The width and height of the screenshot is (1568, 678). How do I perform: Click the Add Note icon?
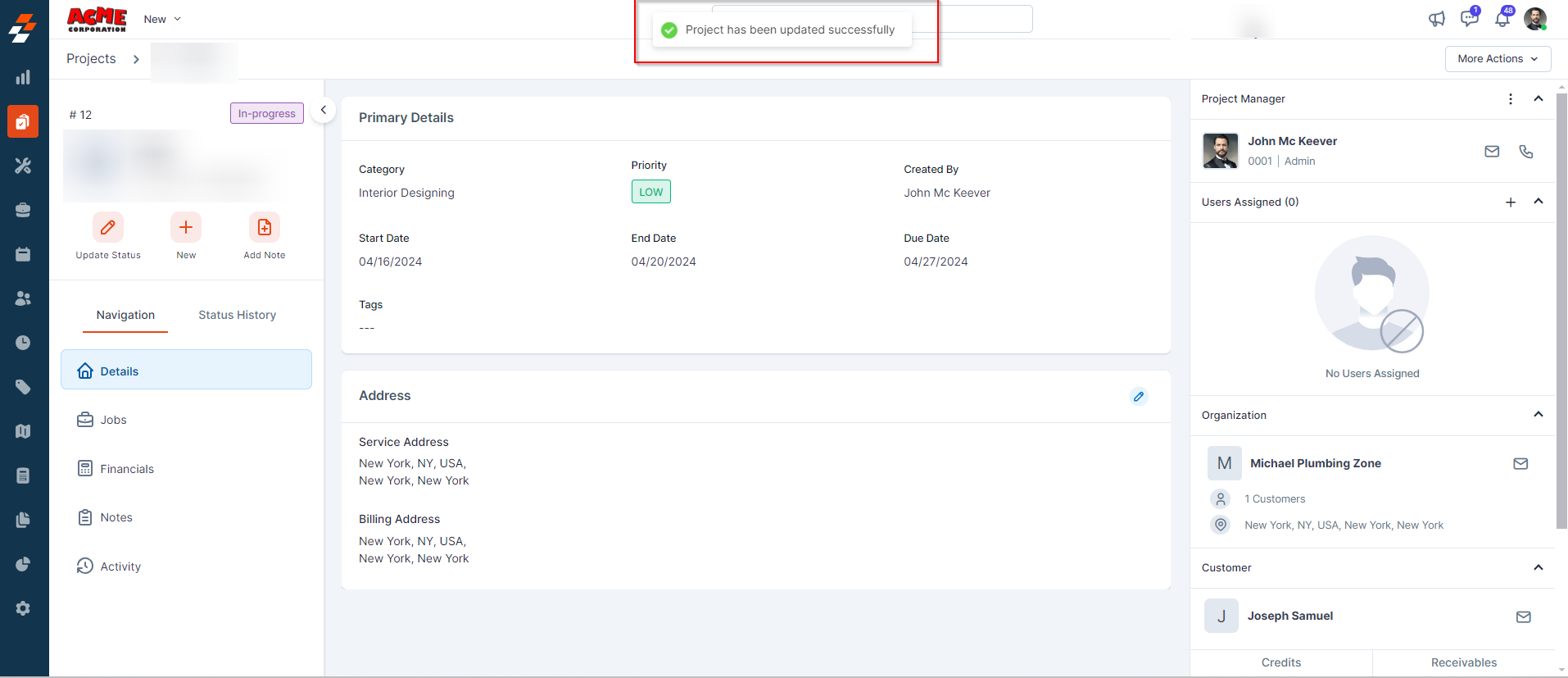tap(264, 227)
